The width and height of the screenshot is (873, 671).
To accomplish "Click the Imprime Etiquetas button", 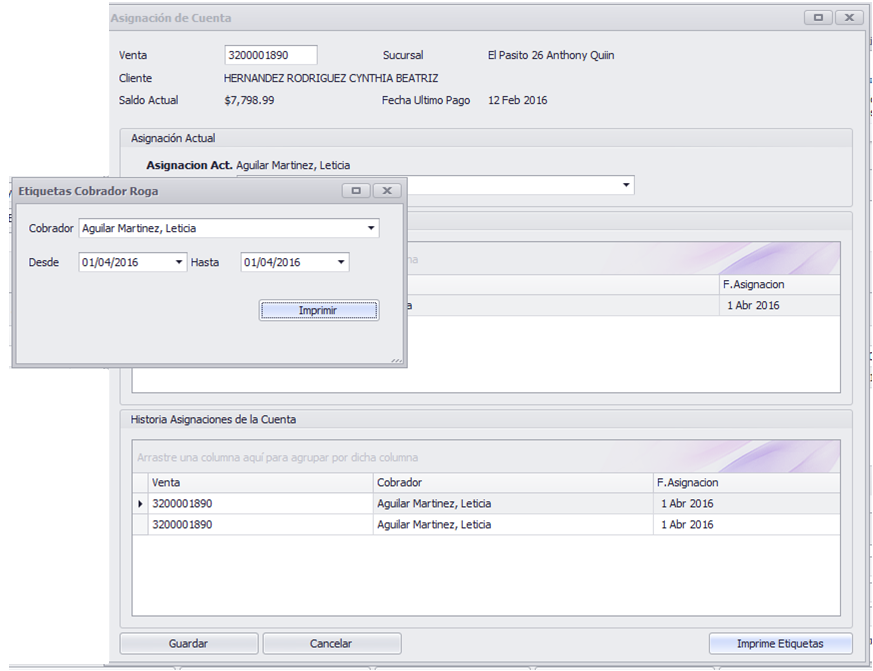I will click(x=780, y=643).
